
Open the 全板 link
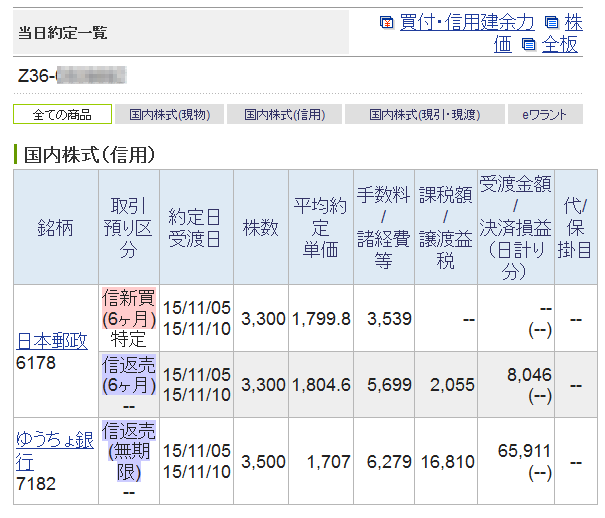559,44
